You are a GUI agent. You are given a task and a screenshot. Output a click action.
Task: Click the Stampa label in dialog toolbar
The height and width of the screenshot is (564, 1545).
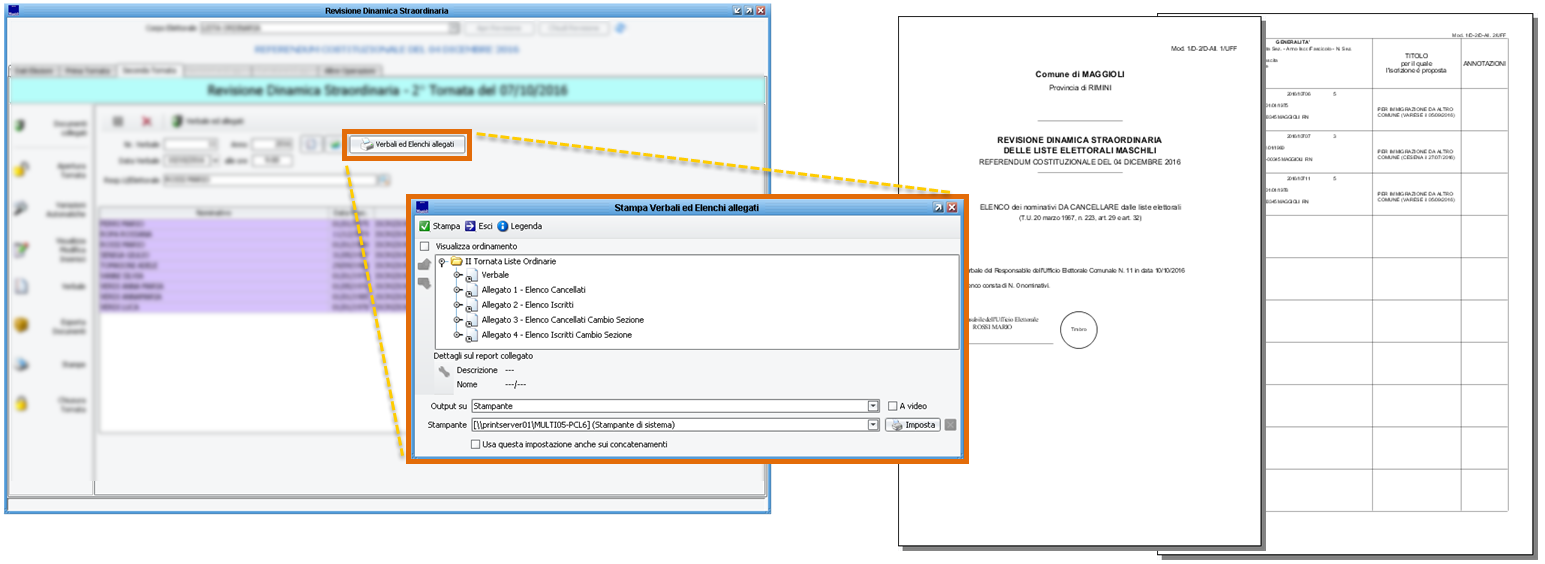point(446,226)
